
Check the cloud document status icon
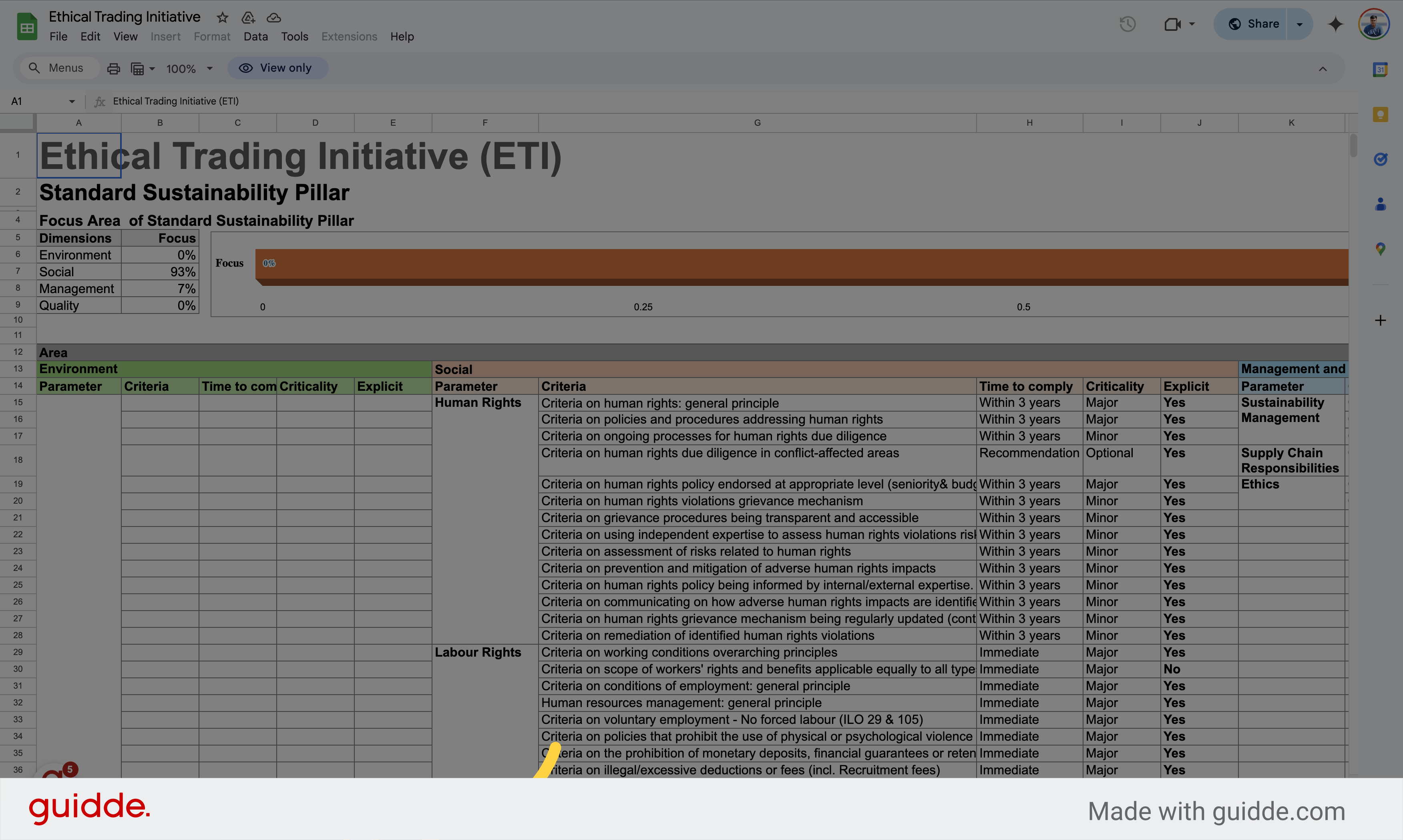[274, 18]
